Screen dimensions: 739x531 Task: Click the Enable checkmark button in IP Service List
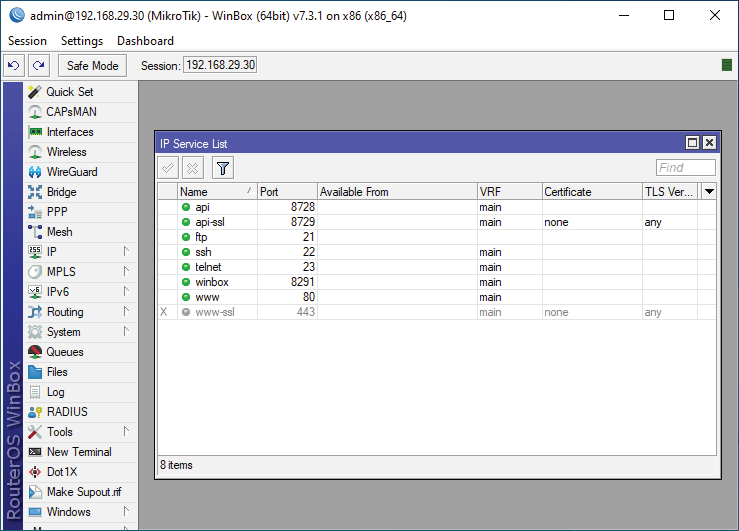[168, 168]
